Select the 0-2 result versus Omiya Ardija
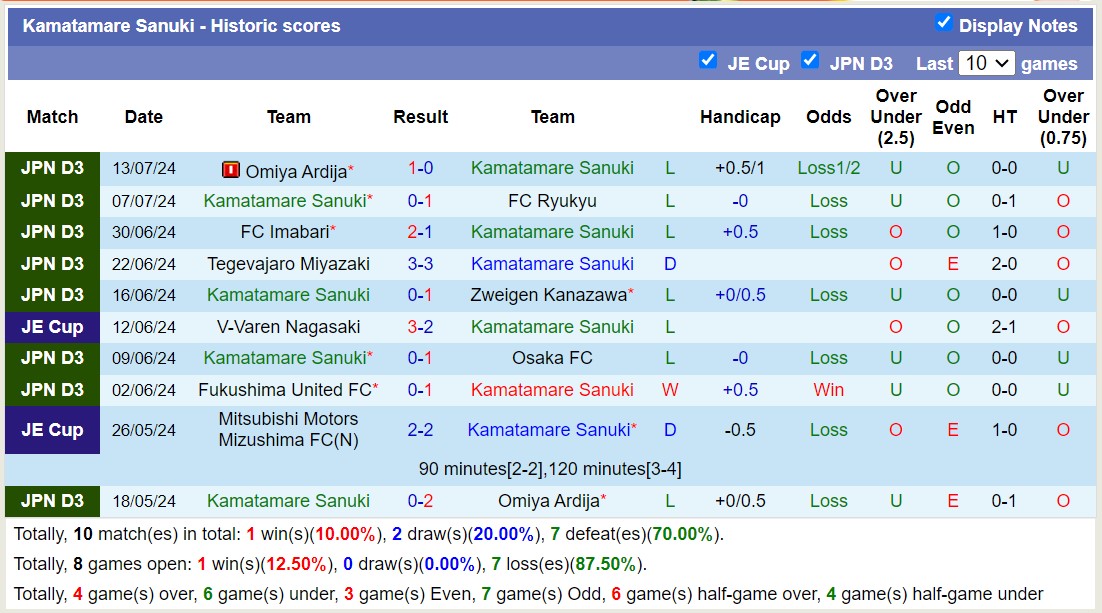Viewport: 1102px width, 613px height. 420,501
